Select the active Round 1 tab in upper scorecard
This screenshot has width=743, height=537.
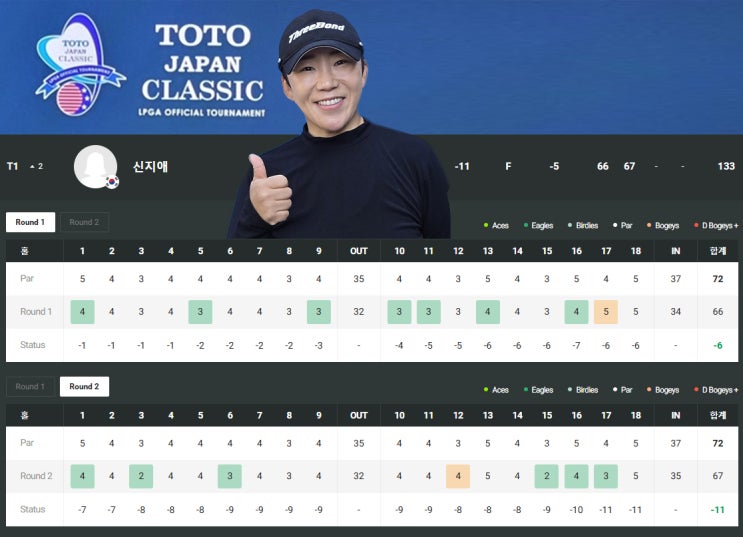click(30, 222)
